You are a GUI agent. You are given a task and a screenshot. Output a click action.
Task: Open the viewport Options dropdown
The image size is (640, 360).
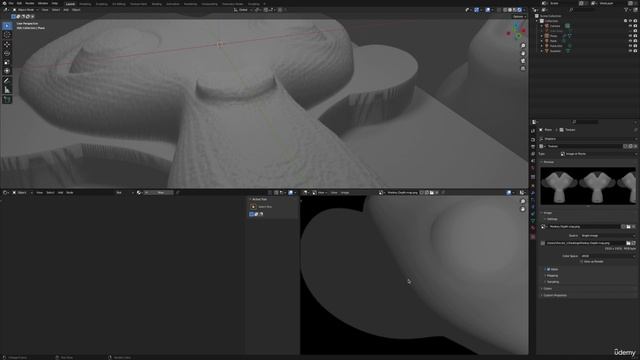point(519,17)
